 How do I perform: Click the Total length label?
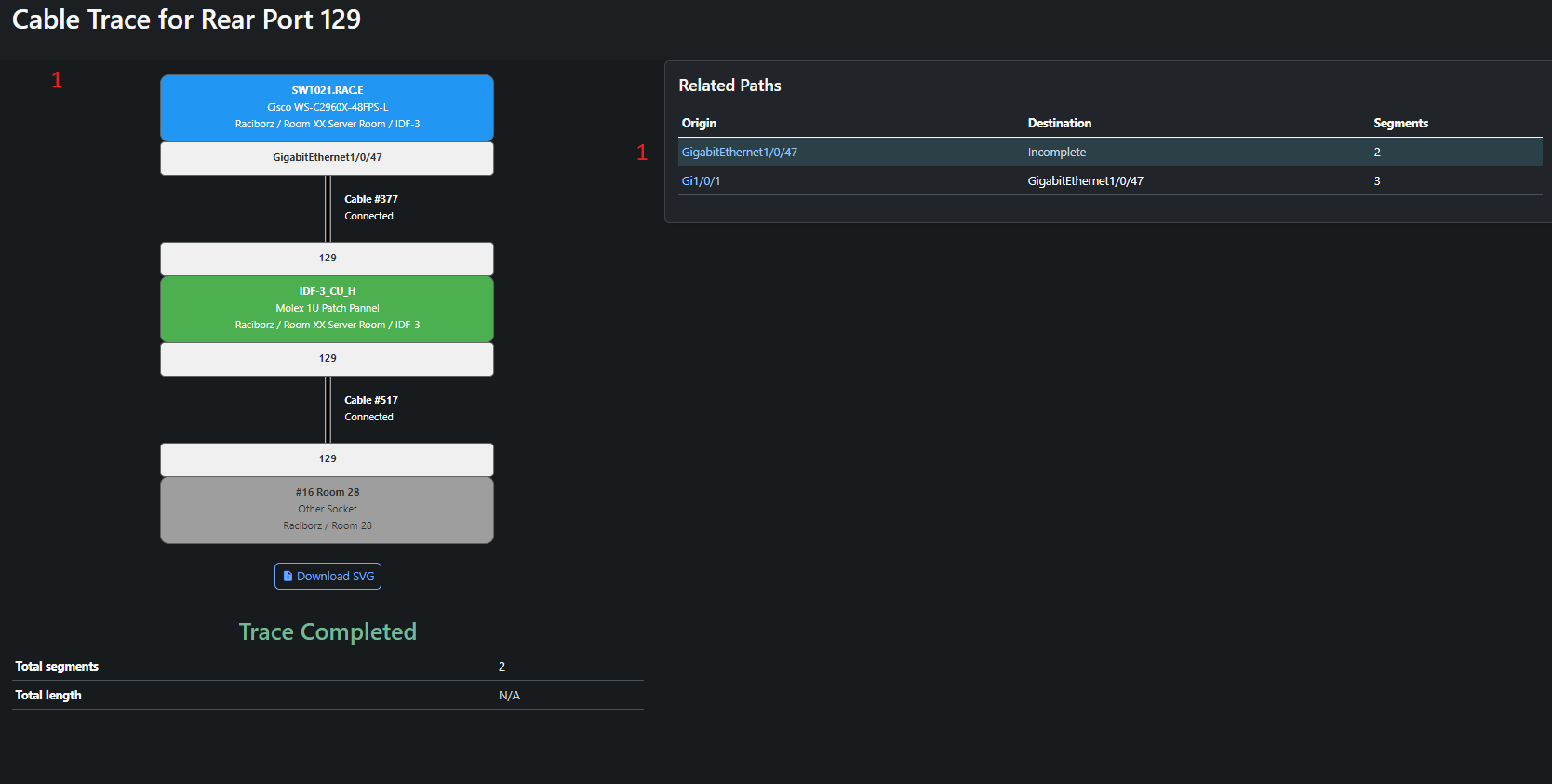pos(48,696)
